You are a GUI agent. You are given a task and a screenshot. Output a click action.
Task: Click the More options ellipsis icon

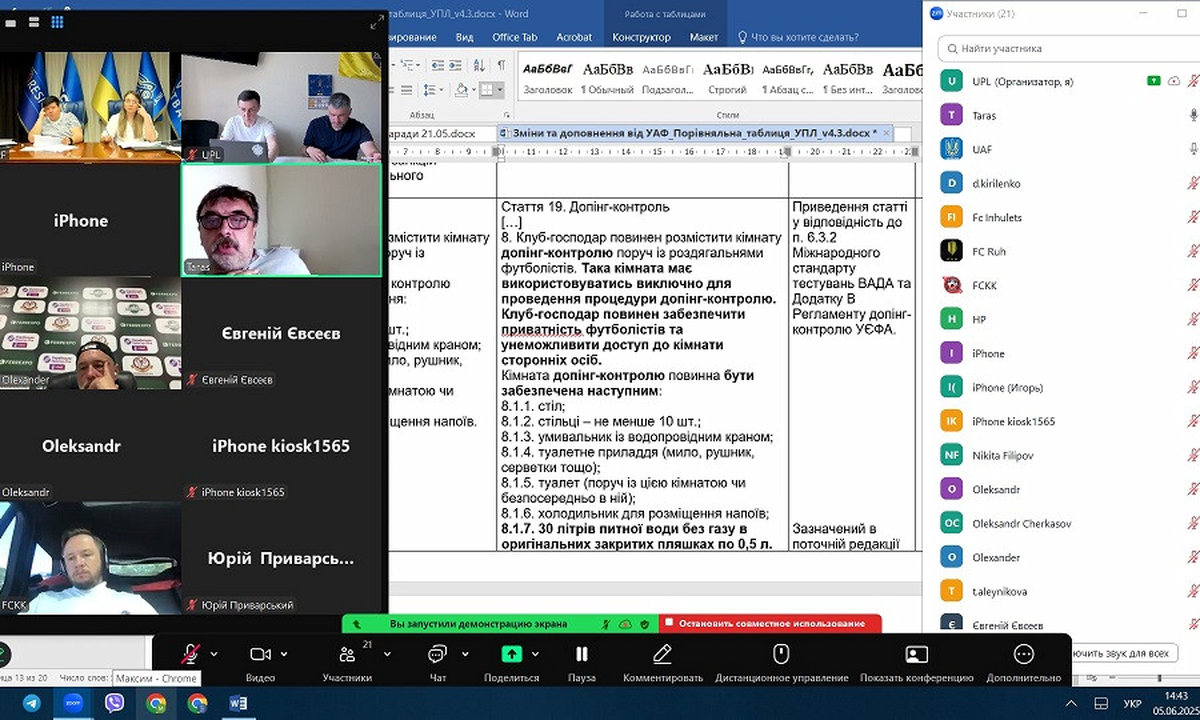point(1023,654)
